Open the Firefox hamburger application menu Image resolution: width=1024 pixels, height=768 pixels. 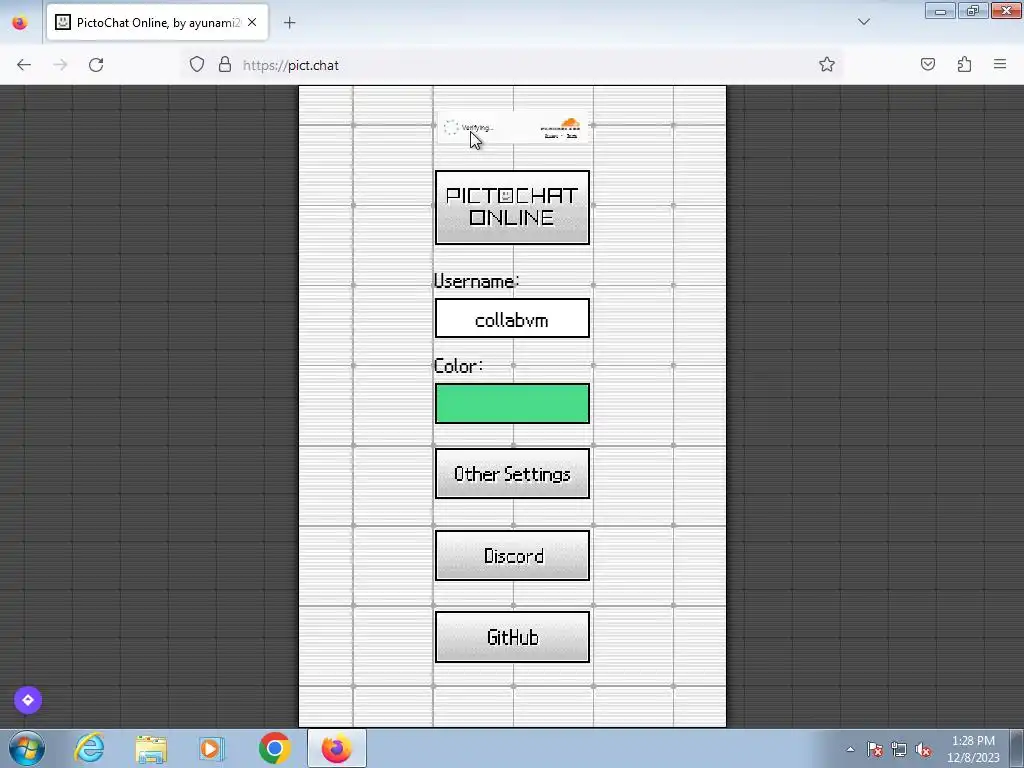coord(1000,64)
